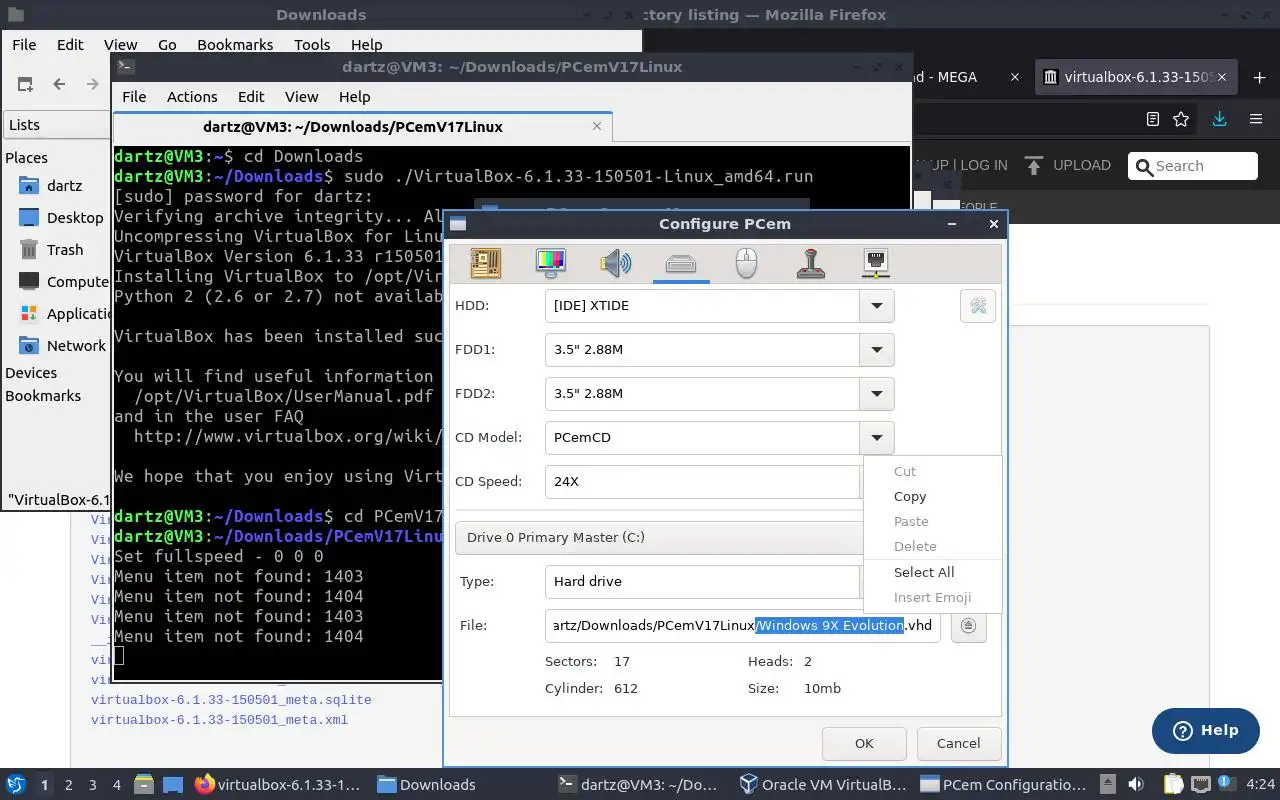Close the dartz@VM3 terminal tab

click(x=597, y=126)
